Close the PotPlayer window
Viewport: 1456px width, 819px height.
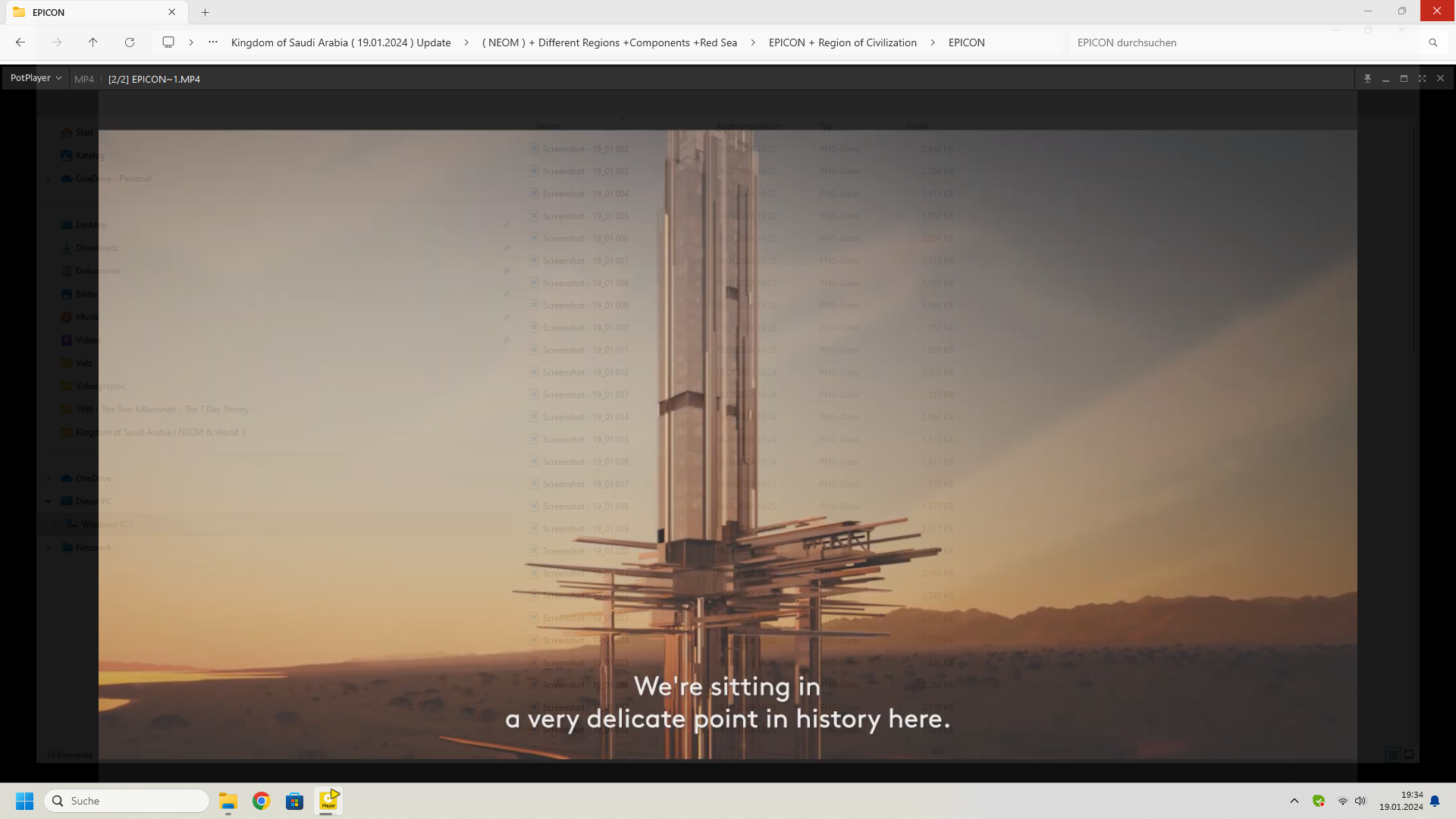pos(1440,79)
